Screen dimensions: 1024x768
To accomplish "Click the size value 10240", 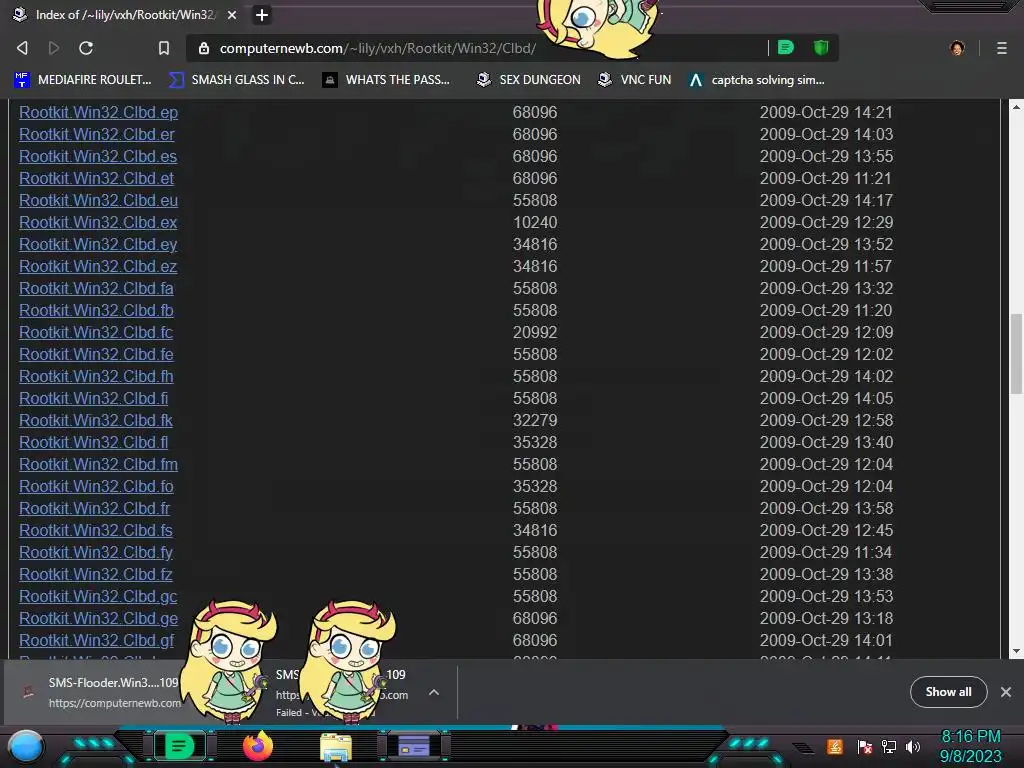I will (x=535, y=223).
